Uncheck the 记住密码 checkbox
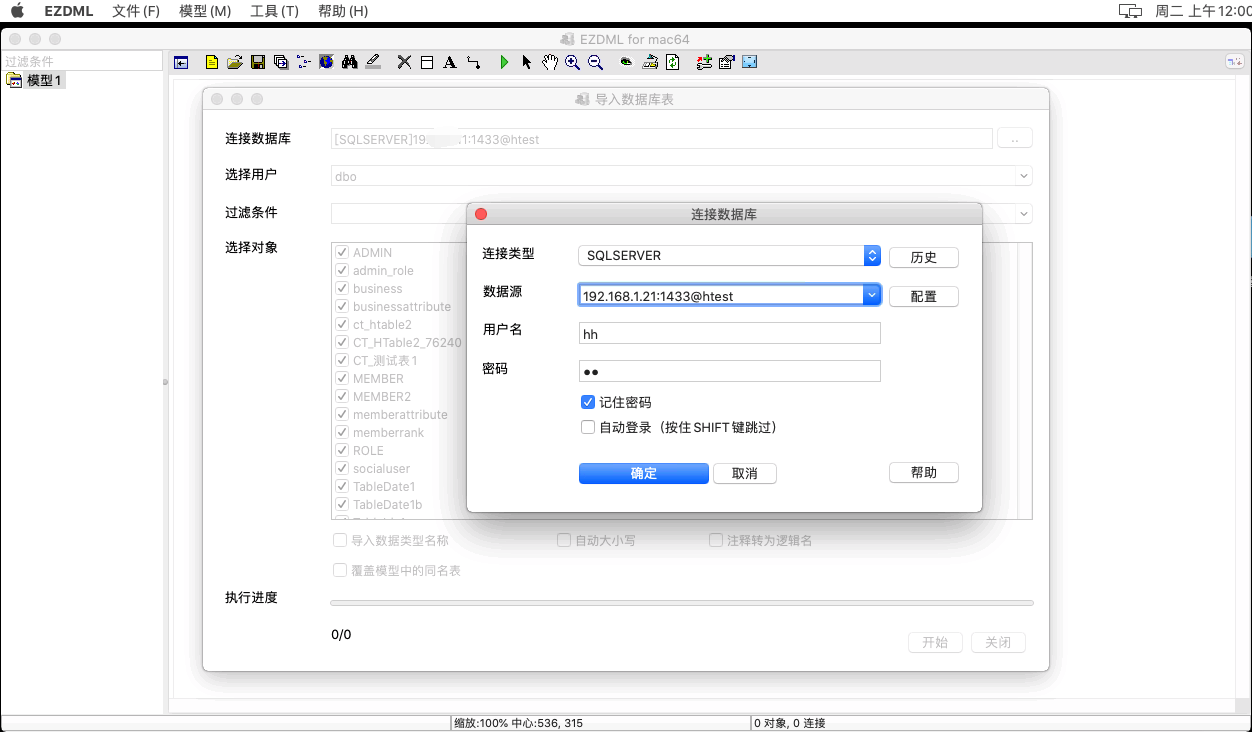 [588, 402]
